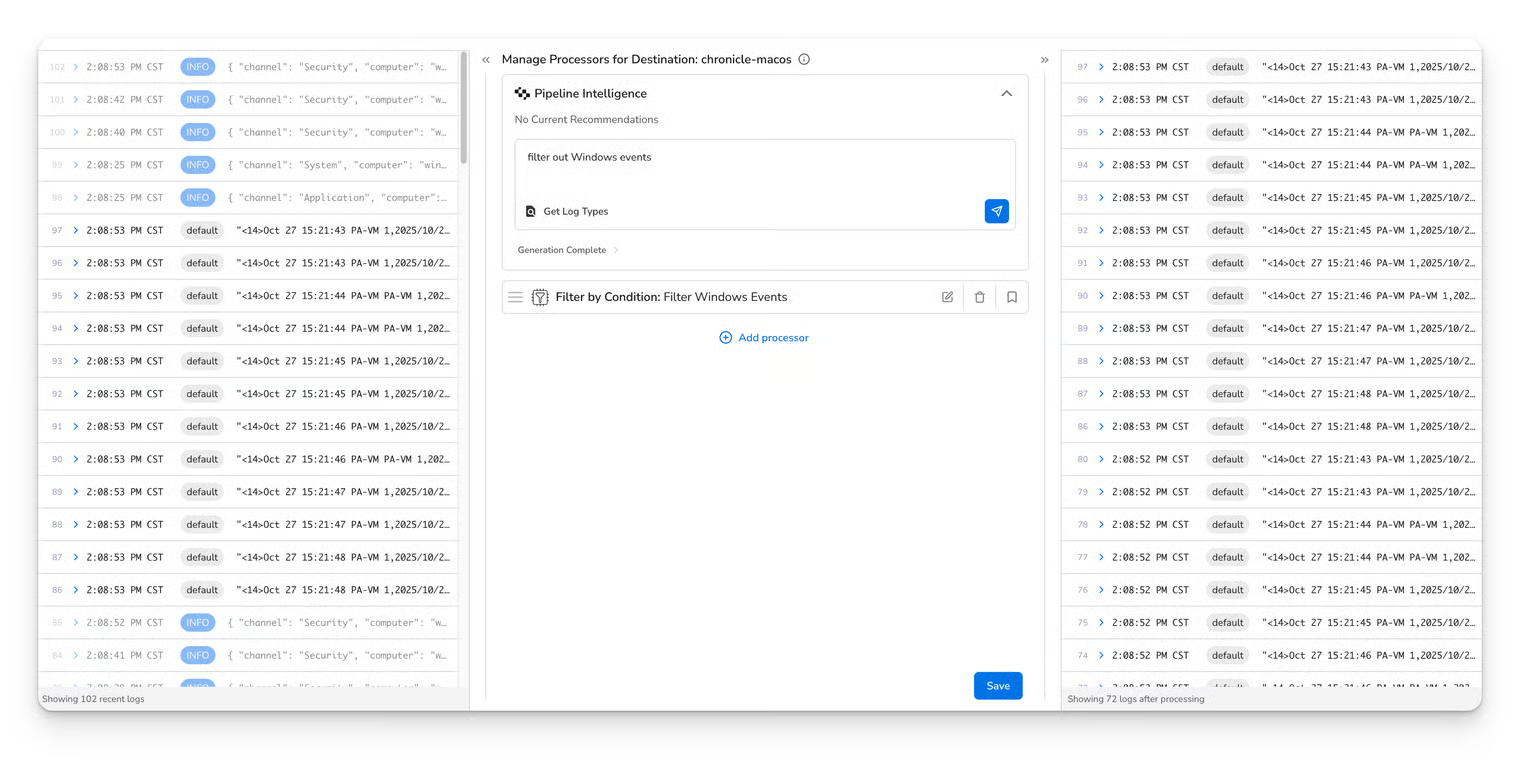Viewport: 1520px width, 767px height.
Task: Edit the Filter Windows Events processor
Action: point(947,297)
